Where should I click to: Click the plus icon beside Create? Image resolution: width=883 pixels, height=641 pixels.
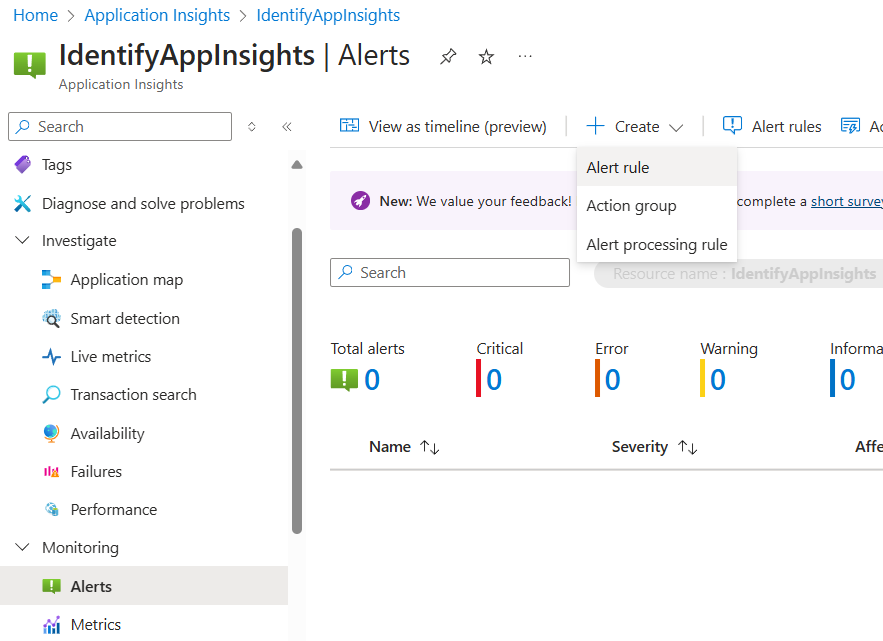click(595, 126)
